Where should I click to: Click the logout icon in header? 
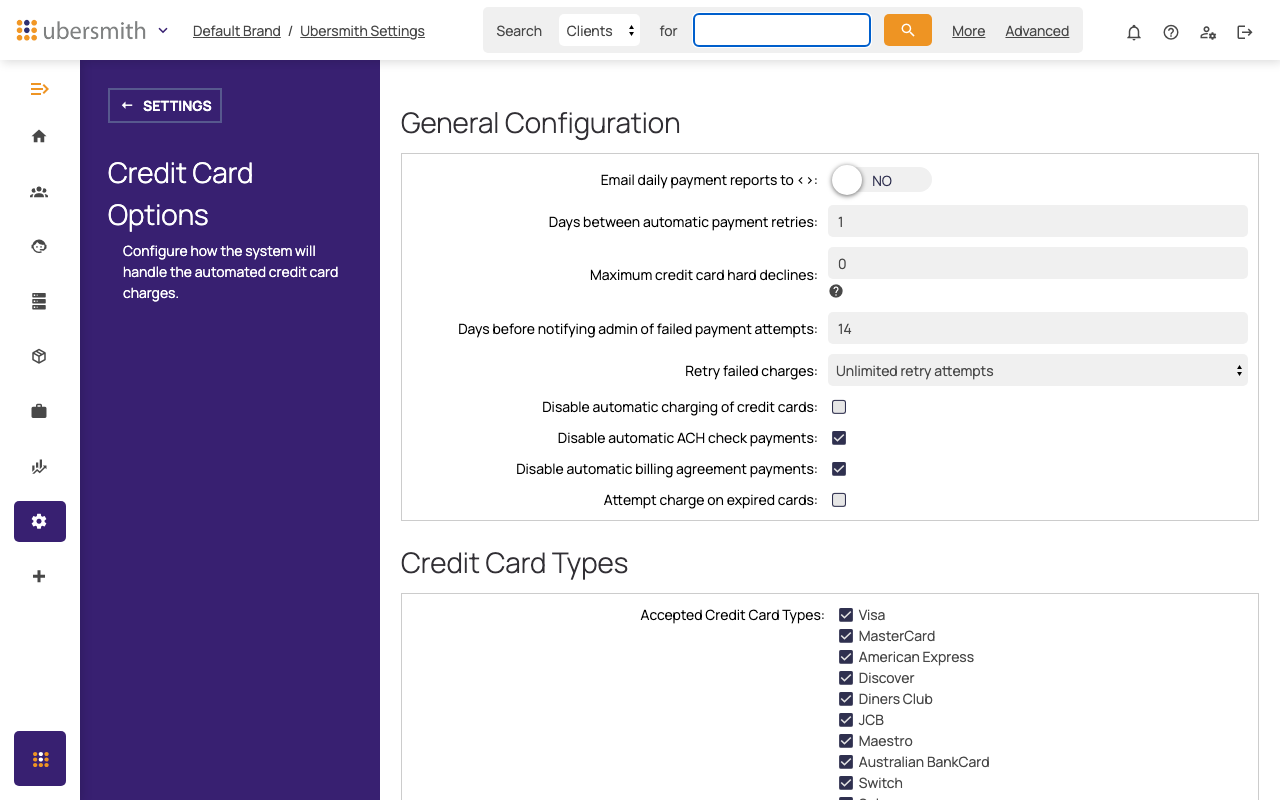1245,32
